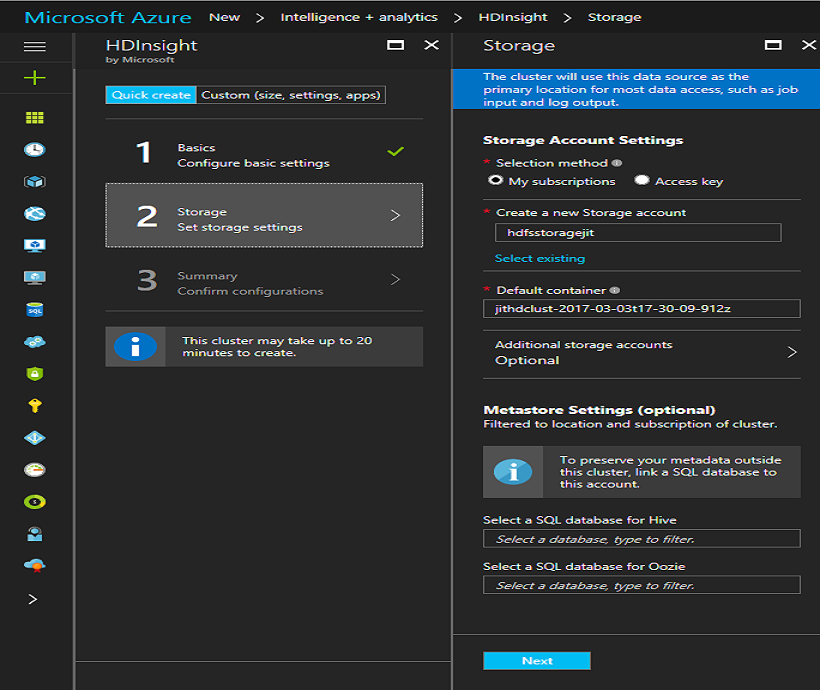Click the HDInsight breadcrumb item
This screenshot has width=820, height=690.
tap(511, 17)
